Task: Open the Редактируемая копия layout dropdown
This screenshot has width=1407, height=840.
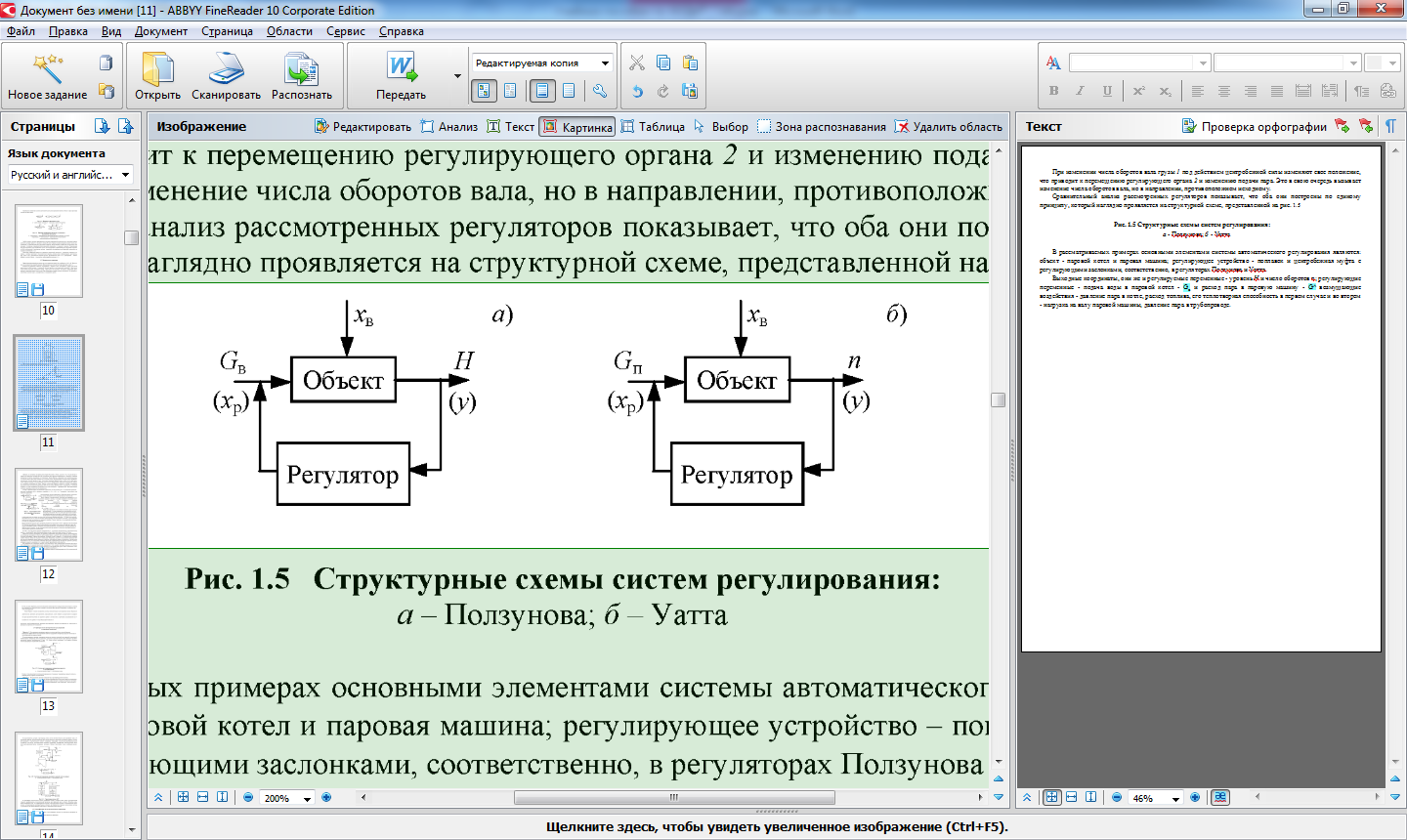Action: click(541, 63)
